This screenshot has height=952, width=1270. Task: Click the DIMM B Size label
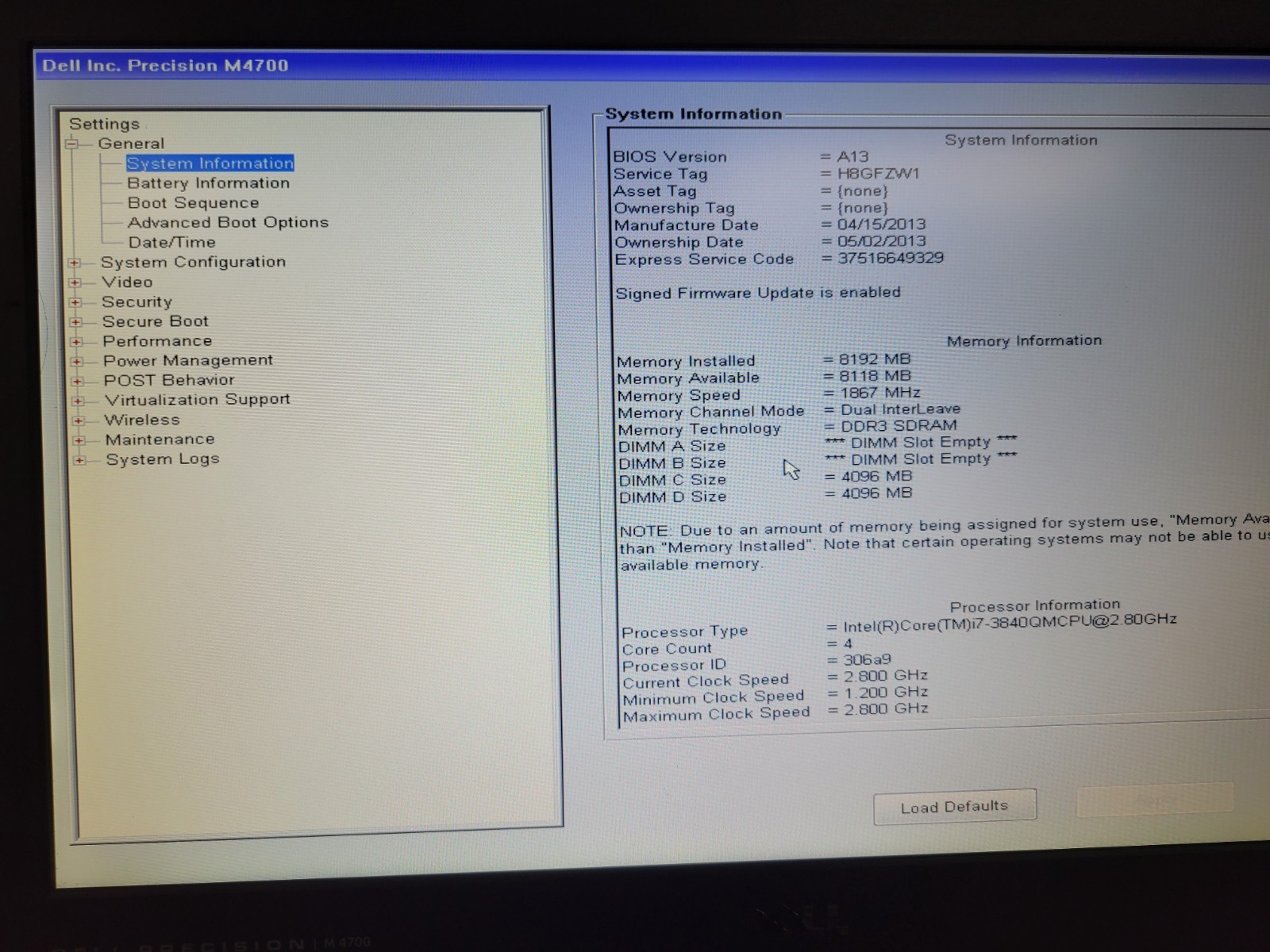(x=672, y=463)
